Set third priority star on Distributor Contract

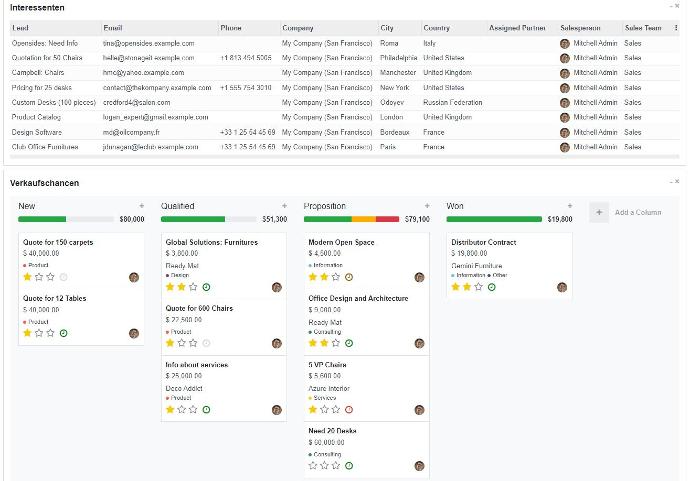click(x=479, y=287)
